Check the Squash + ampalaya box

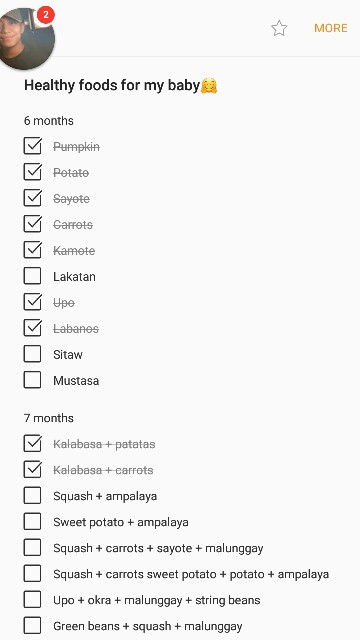coord(33,496)
